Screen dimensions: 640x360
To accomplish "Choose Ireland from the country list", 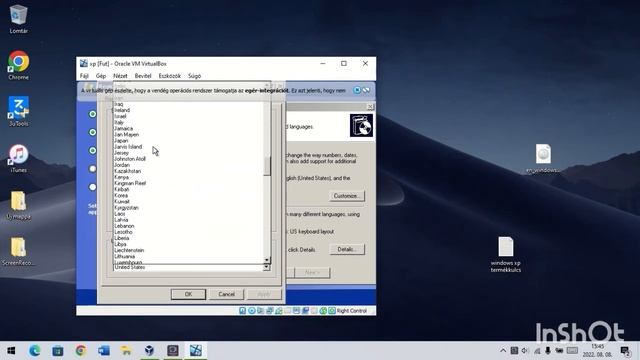I will point(122,110).
